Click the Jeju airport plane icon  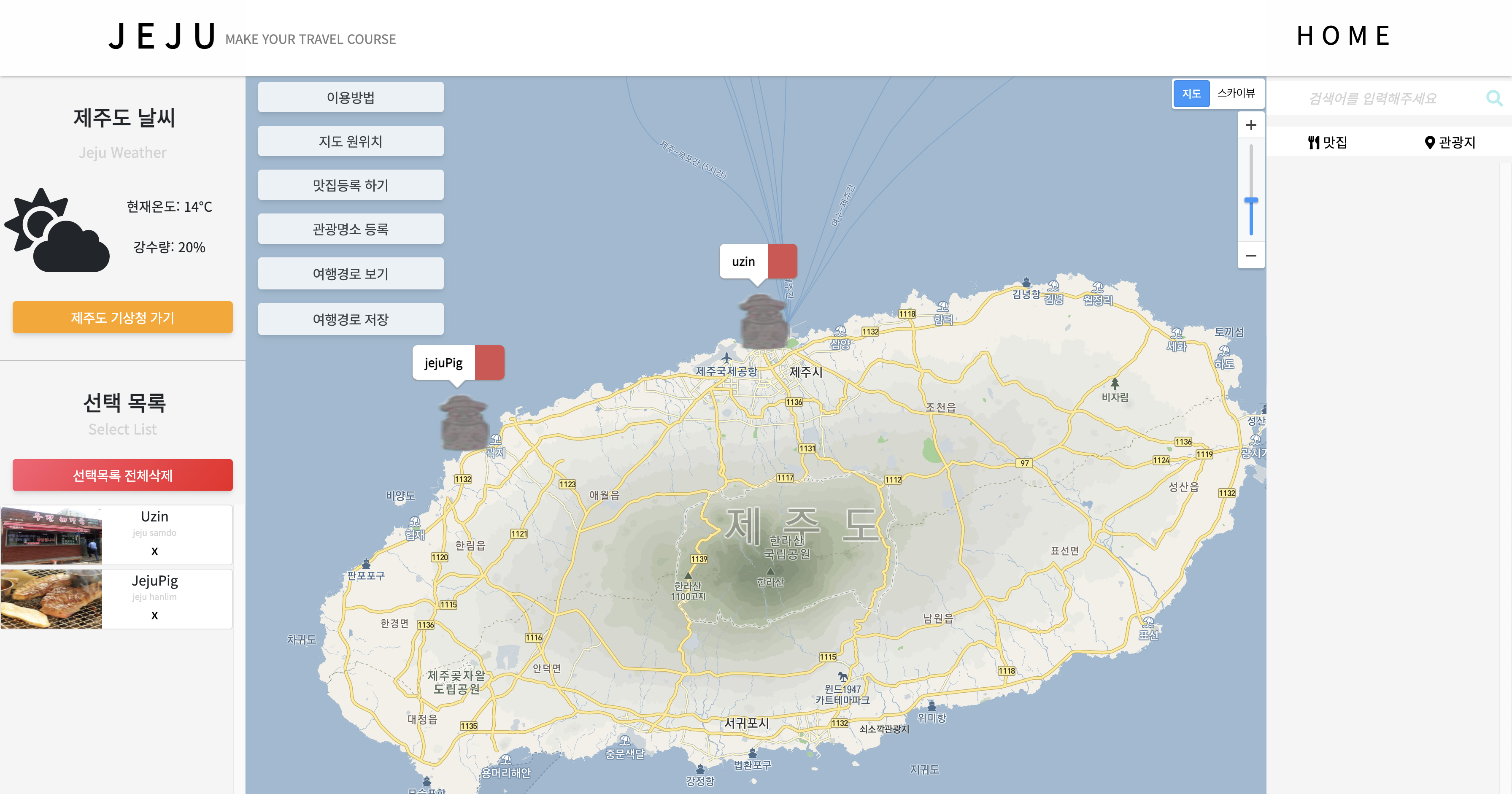coord(726,357)
